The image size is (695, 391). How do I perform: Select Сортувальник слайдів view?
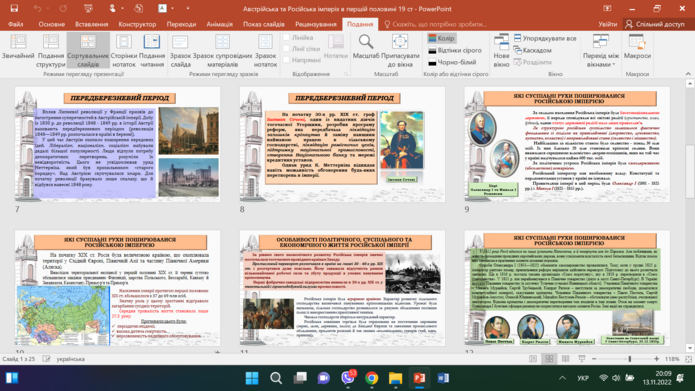(x=88, y=51)
